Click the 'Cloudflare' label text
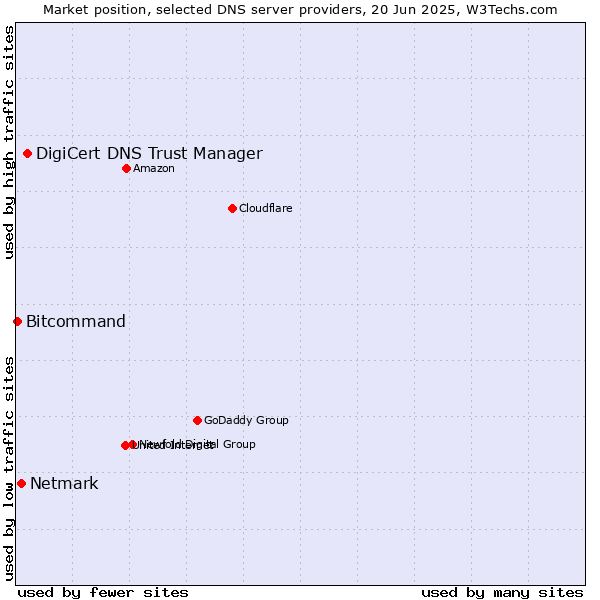The height and width of the screenshot is (600, 600). [266, 208]
